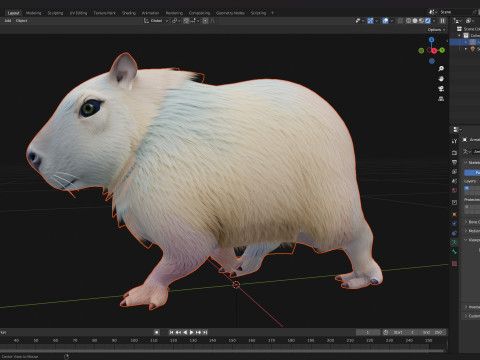Expand the Bone Groups panel
Screen dimensions: 480x360
pos(472,222)
